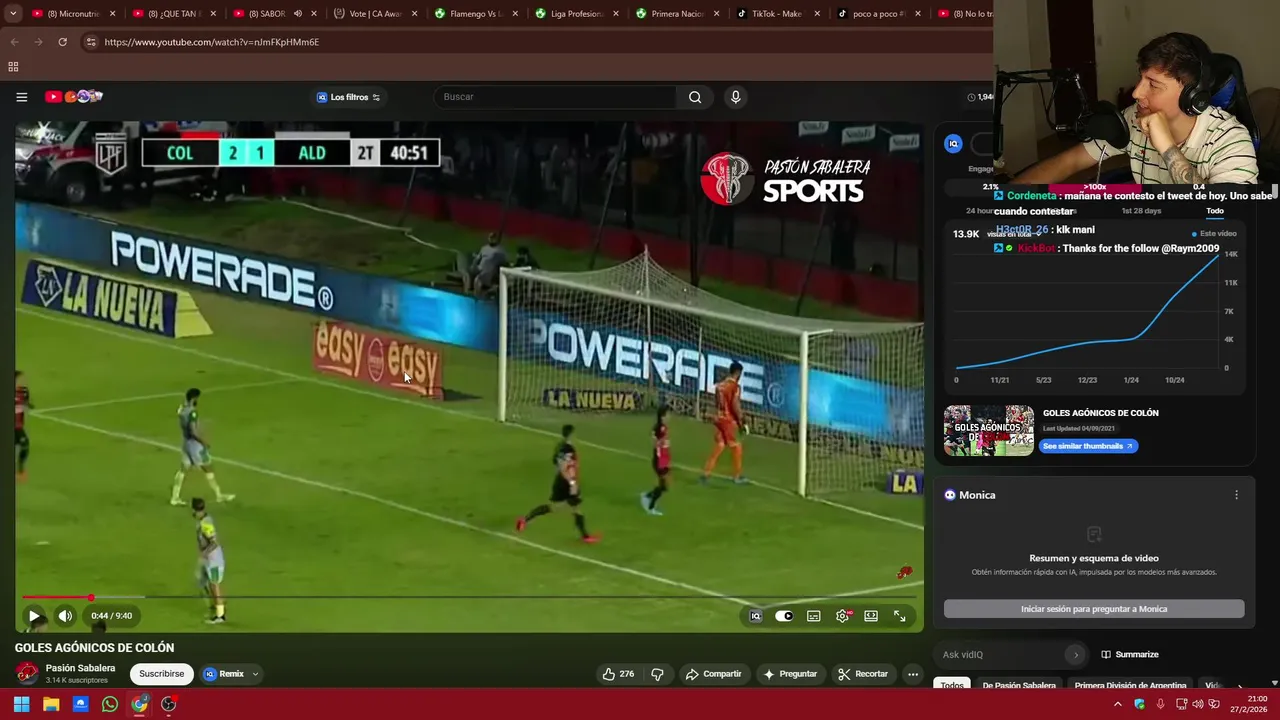Switch to the Liga Profesional tab

pos(576,14)
